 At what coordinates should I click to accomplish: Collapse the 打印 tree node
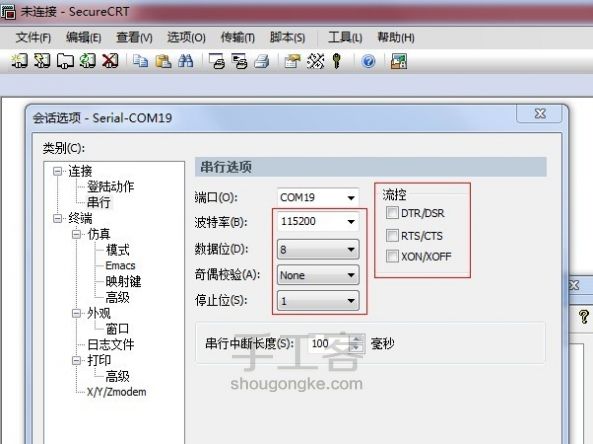pos(76,360)
